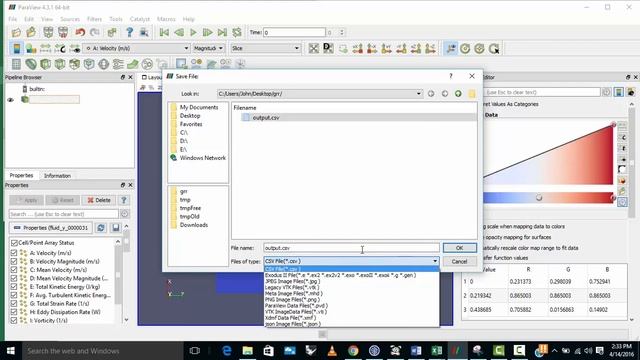
Task: Open the Look in path dropdown
Action: coord(418,94)
